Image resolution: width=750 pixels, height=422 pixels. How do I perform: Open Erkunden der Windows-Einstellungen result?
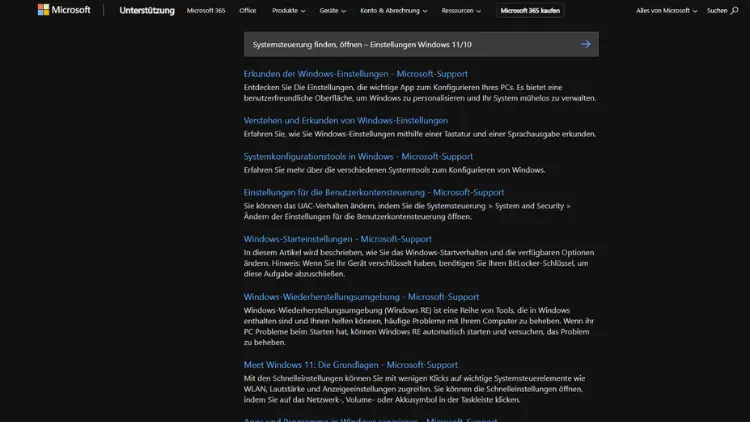click(355, 74)
